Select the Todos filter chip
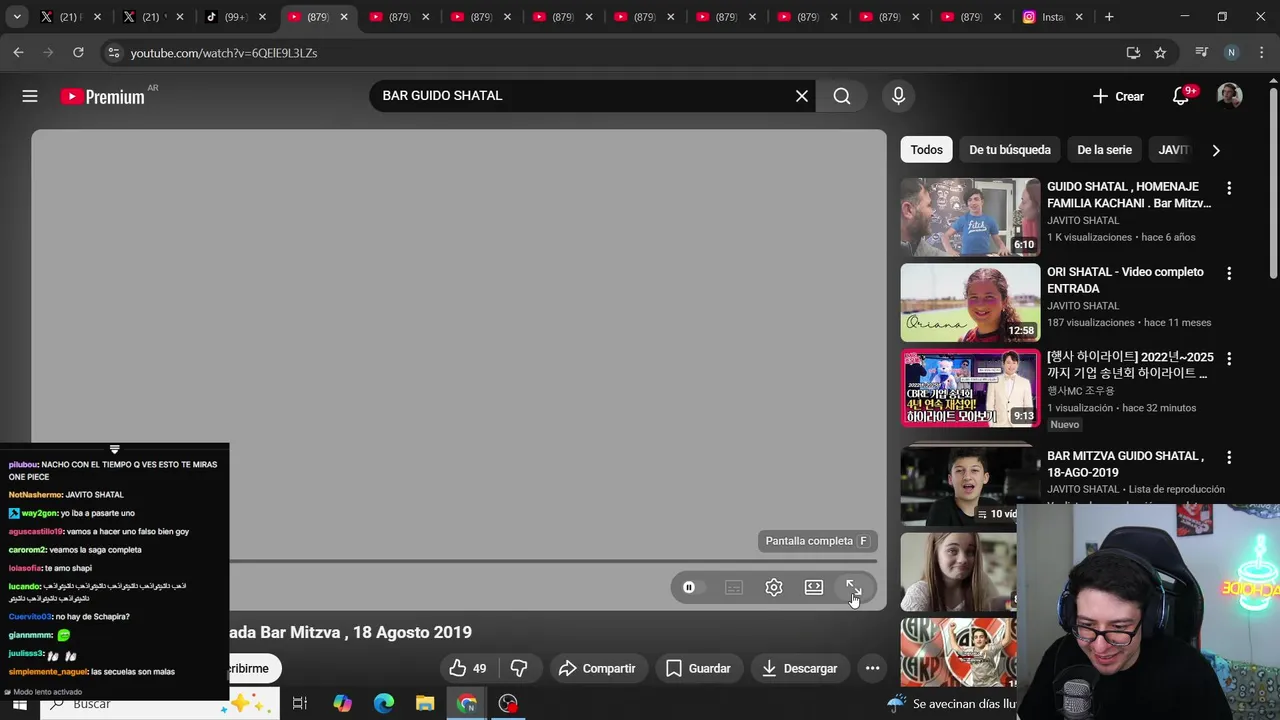The height and width of the screenshot is (720, 1280). pos(926,150)
